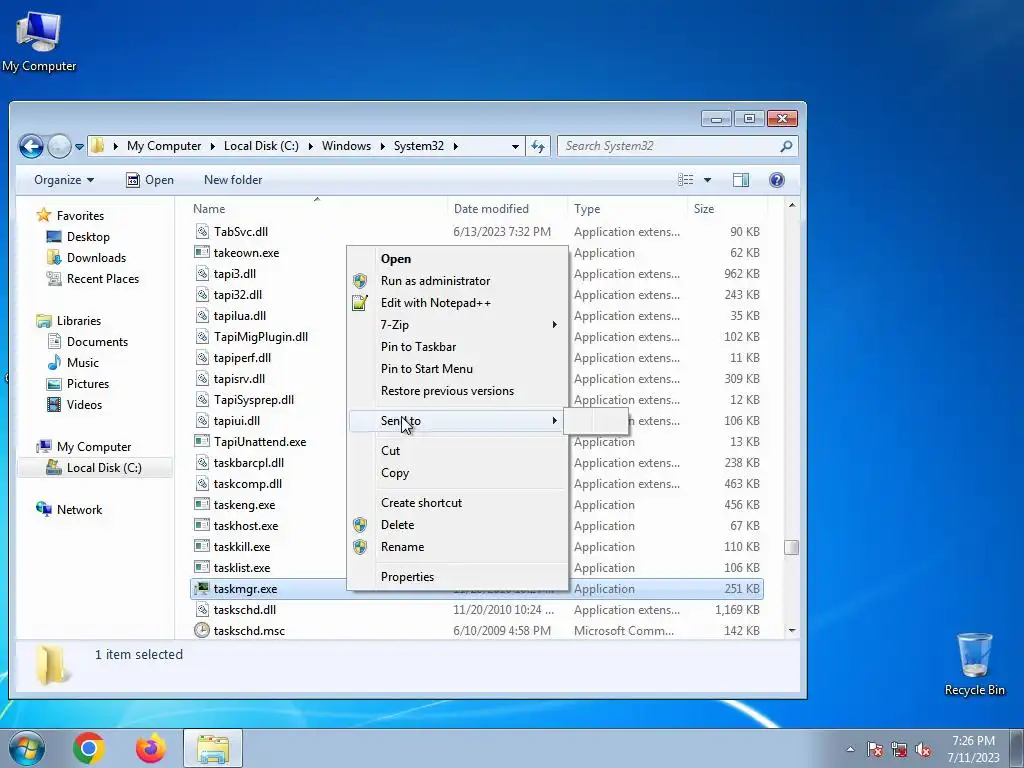Sort by the Date modified column header

pos(507,209)
